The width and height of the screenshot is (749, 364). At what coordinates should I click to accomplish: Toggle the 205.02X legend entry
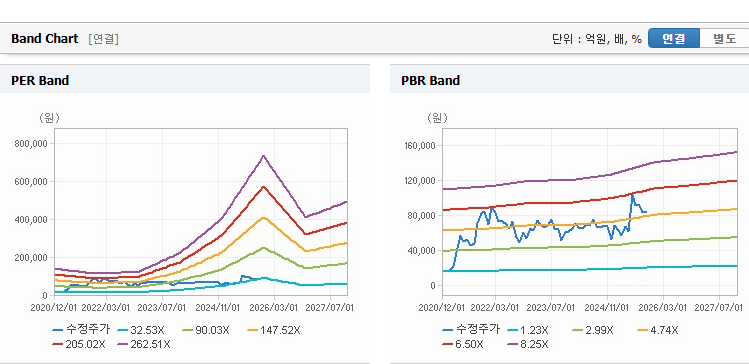click(x=79, y=344)
